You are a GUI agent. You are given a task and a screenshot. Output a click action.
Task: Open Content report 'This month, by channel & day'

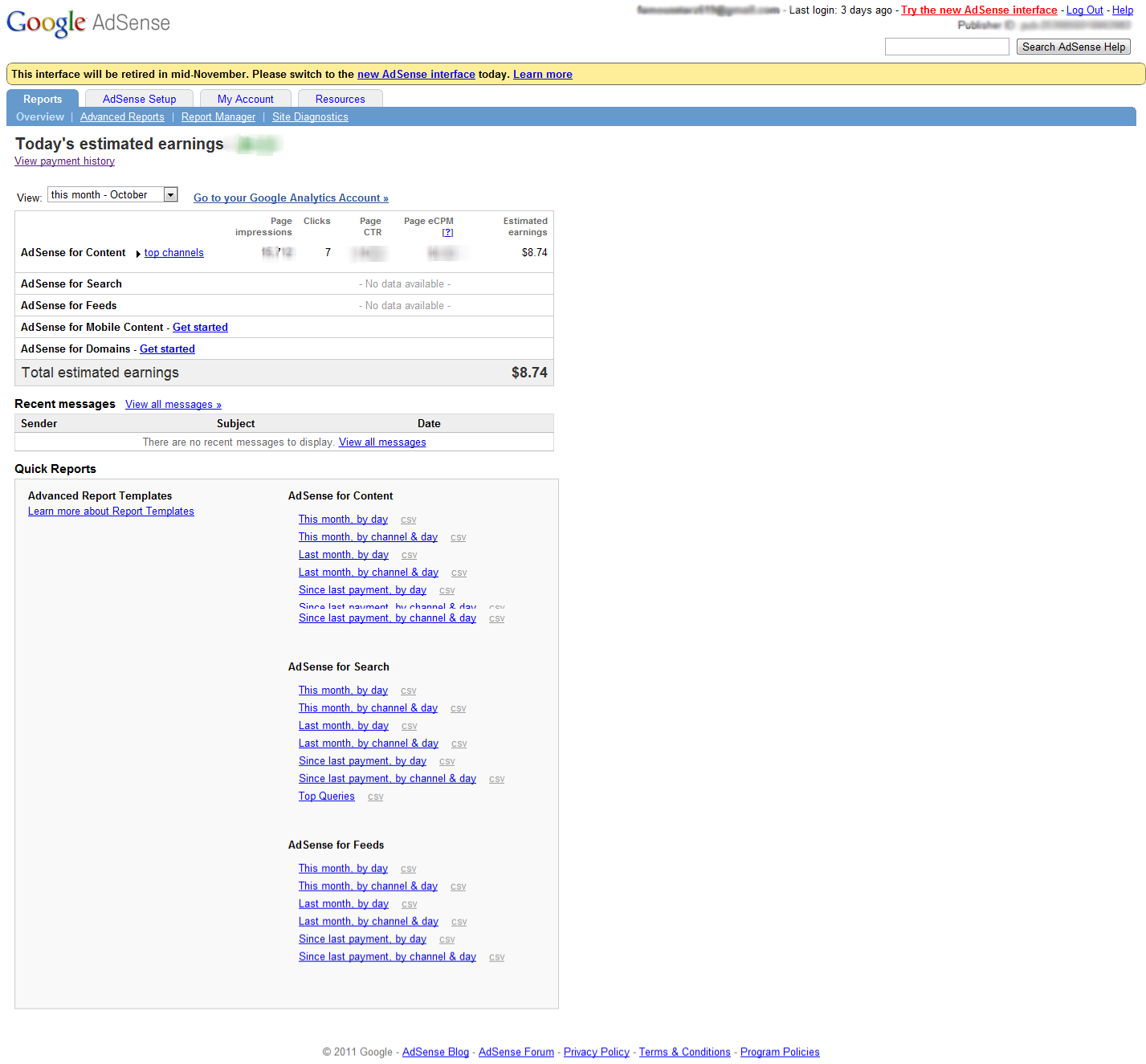click(x=368, y=537)
